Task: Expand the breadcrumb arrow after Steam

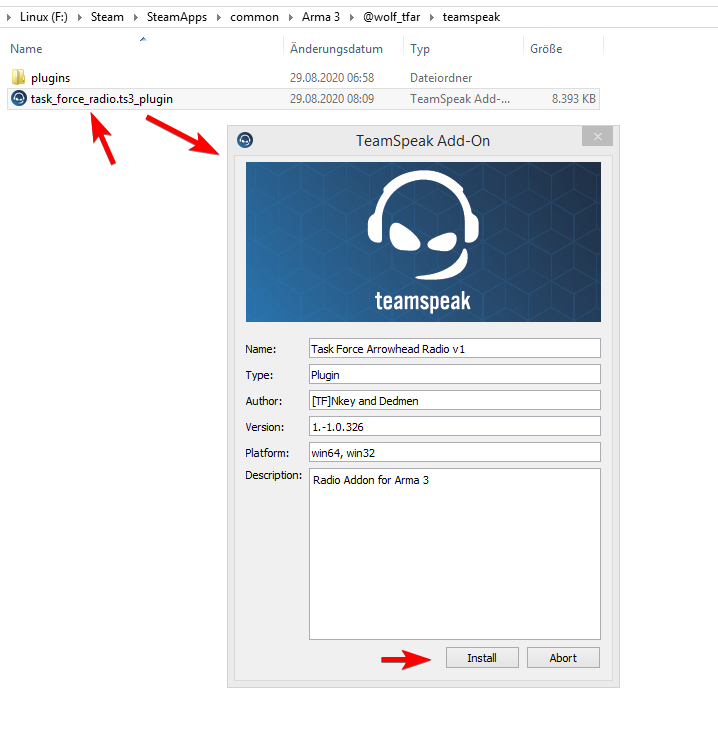Action: point(133,17)
